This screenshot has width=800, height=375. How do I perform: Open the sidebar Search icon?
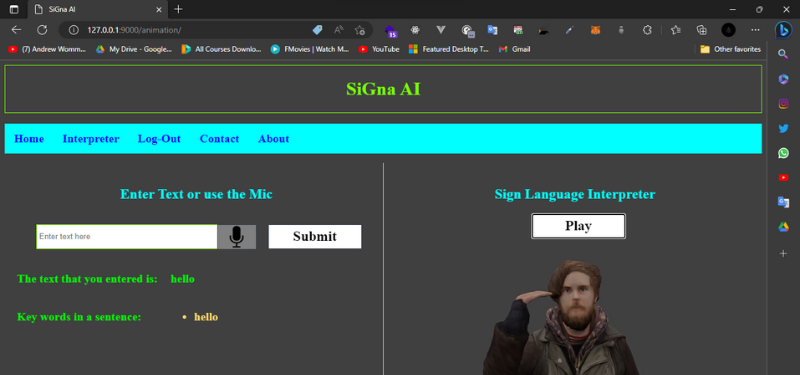783,54
